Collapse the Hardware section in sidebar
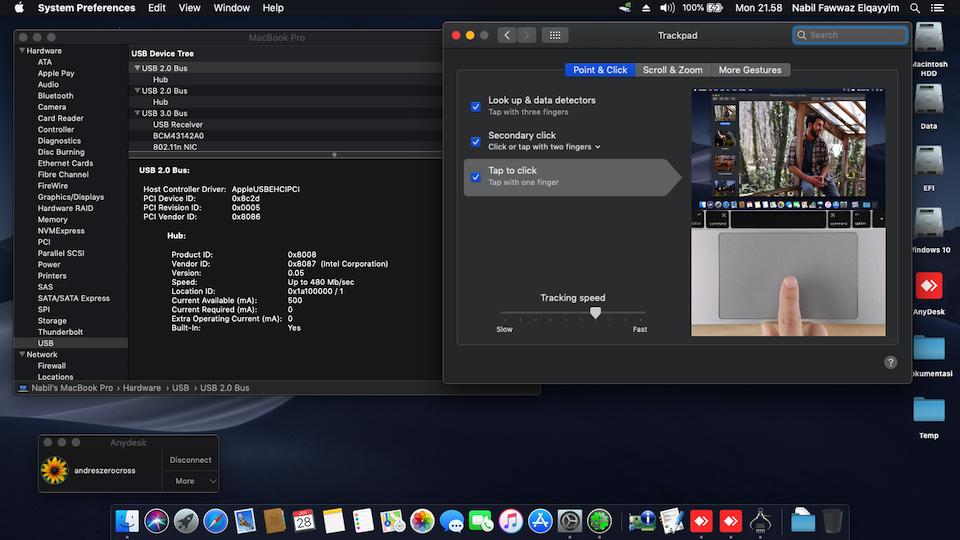This screenshot has height=540, width=960. point(21,50)
